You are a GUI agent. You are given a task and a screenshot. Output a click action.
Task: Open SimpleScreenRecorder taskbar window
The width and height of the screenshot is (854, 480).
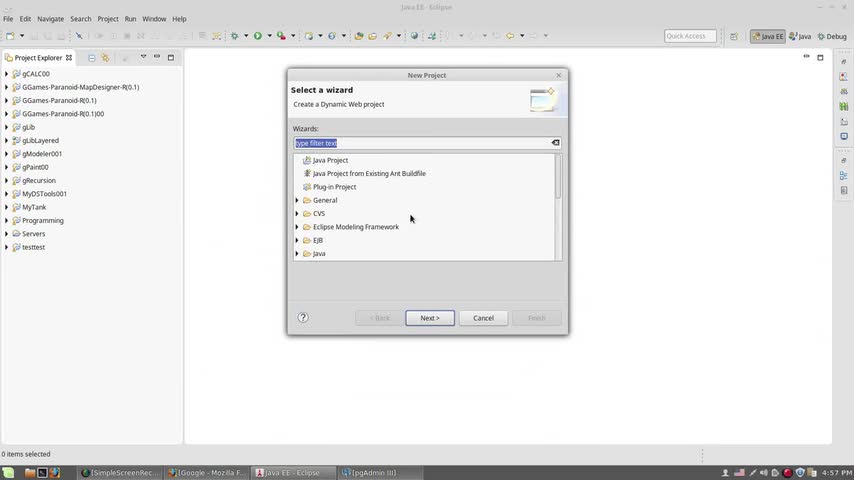(x=121, y=473)
